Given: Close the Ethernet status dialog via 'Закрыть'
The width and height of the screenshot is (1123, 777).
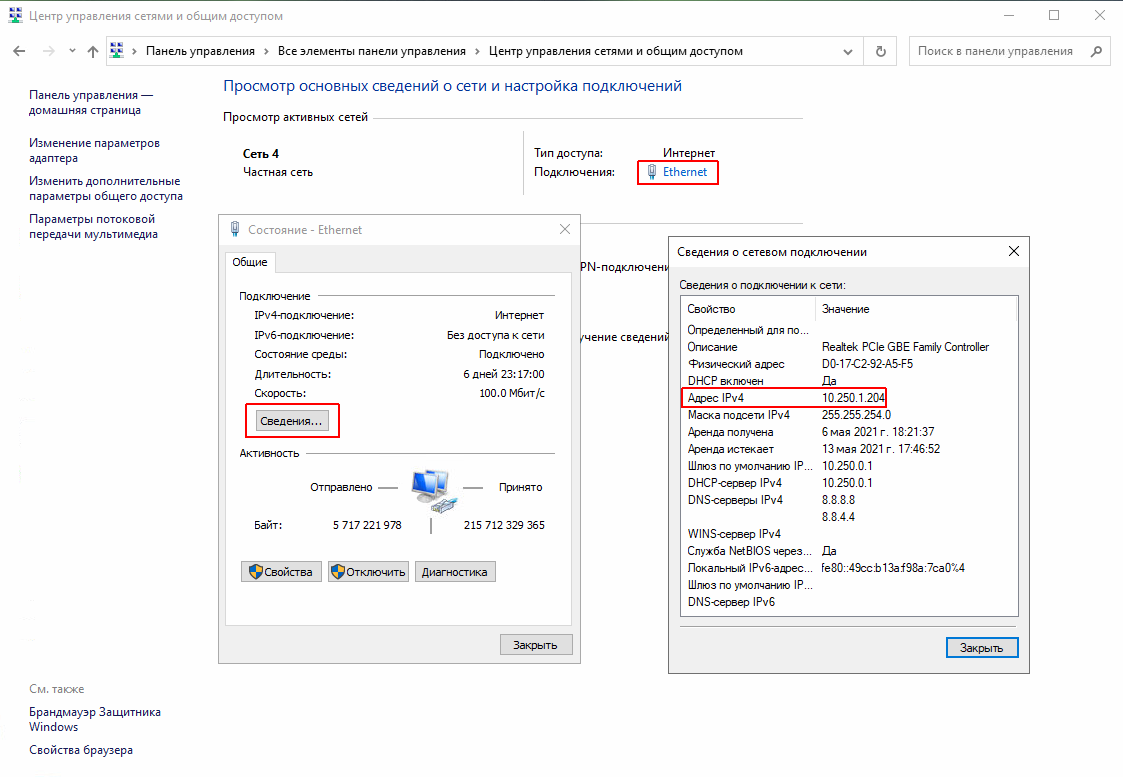Looking at the screenshot, I should (536, 645).
